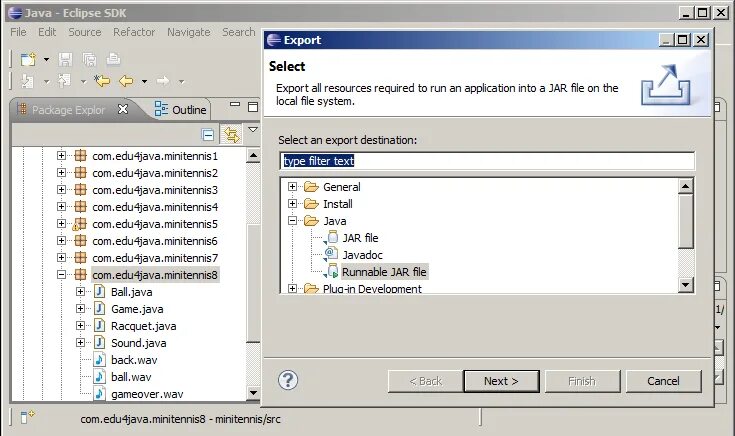Click the New wizard toolbar icon
This screenshot has height=436, width=735.
pos(28,60)
